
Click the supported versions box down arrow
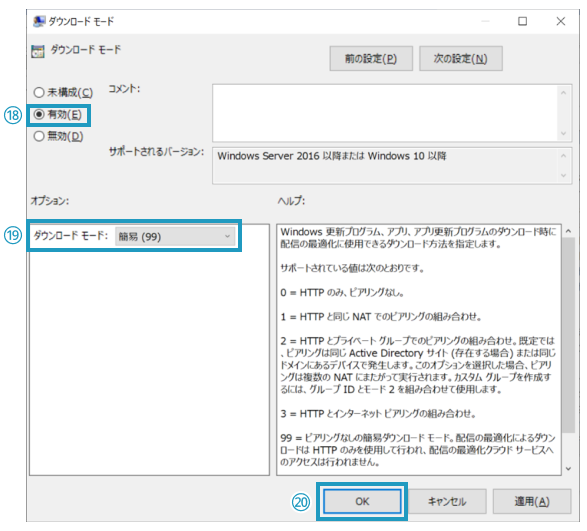[563, 175]
